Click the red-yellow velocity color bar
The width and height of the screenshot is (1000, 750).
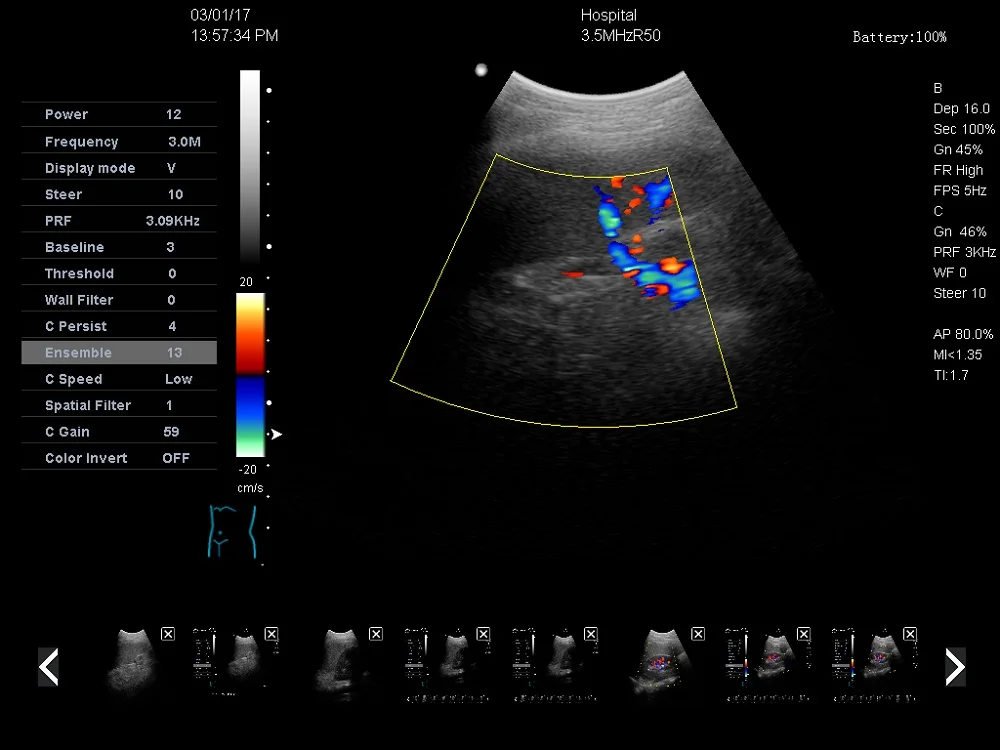[x=250, y=333]
